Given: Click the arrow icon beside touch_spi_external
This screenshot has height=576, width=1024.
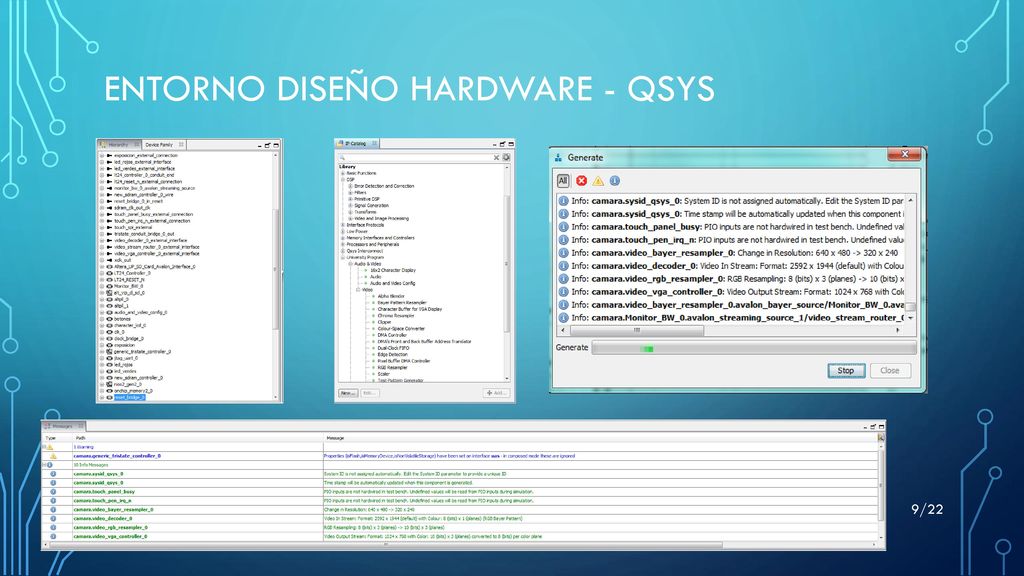Looking at the screenshot, I should 110,227.
